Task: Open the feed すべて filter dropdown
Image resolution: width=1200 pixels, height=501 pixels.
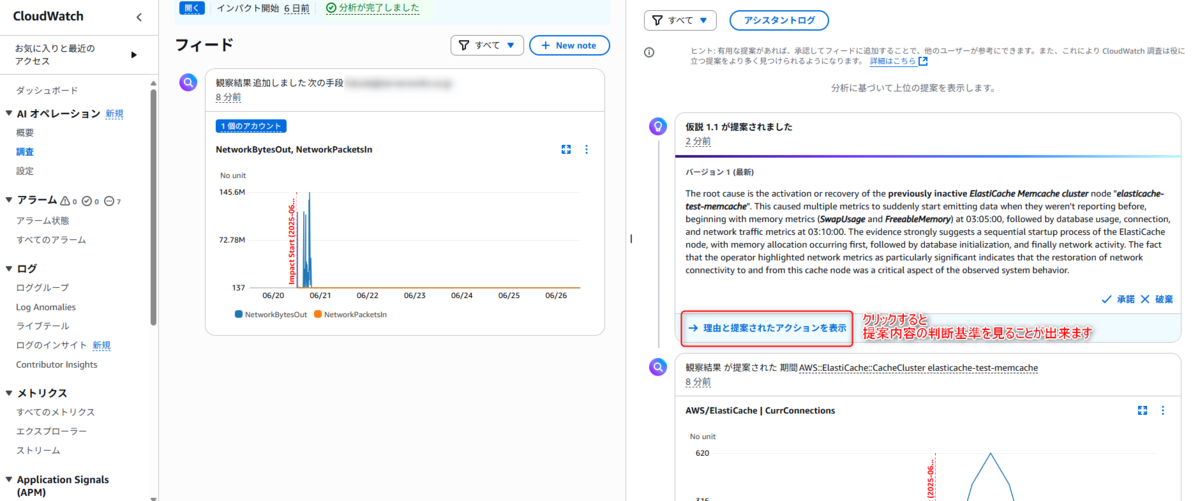Action: tap(487, 45)
